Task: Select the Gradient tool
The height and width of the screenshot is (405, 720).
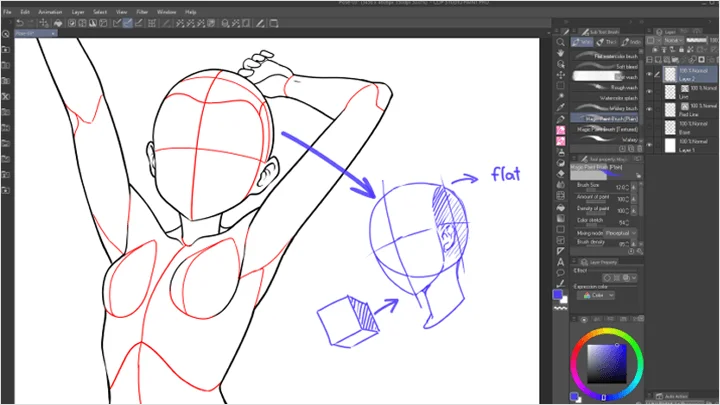Action: click(561, 219)
